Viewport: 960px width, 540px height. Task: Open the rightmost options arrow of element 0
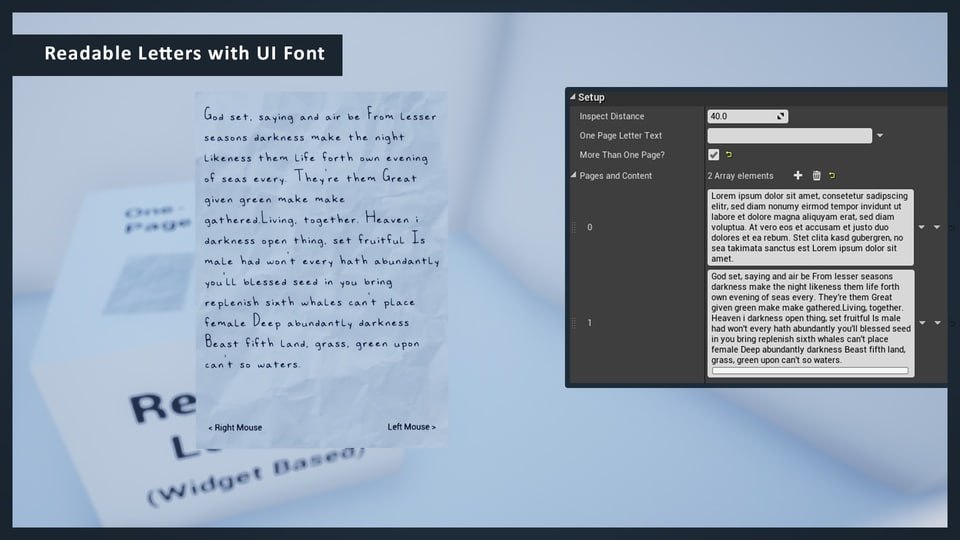pyautogui.click(x=937, y=227)
